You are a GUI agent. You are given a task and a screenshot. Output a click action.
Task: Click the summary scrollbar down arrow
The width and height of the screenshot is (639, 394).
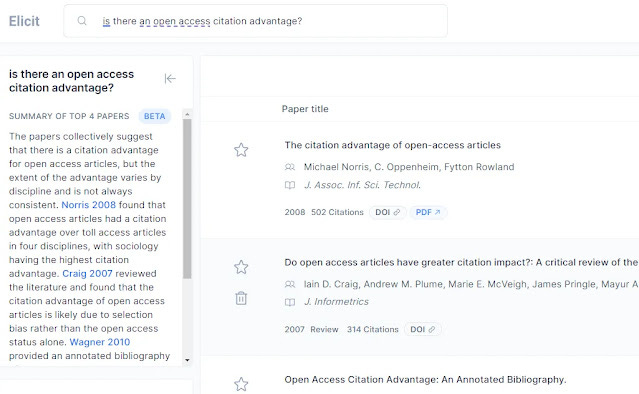(x=187, y=360)
